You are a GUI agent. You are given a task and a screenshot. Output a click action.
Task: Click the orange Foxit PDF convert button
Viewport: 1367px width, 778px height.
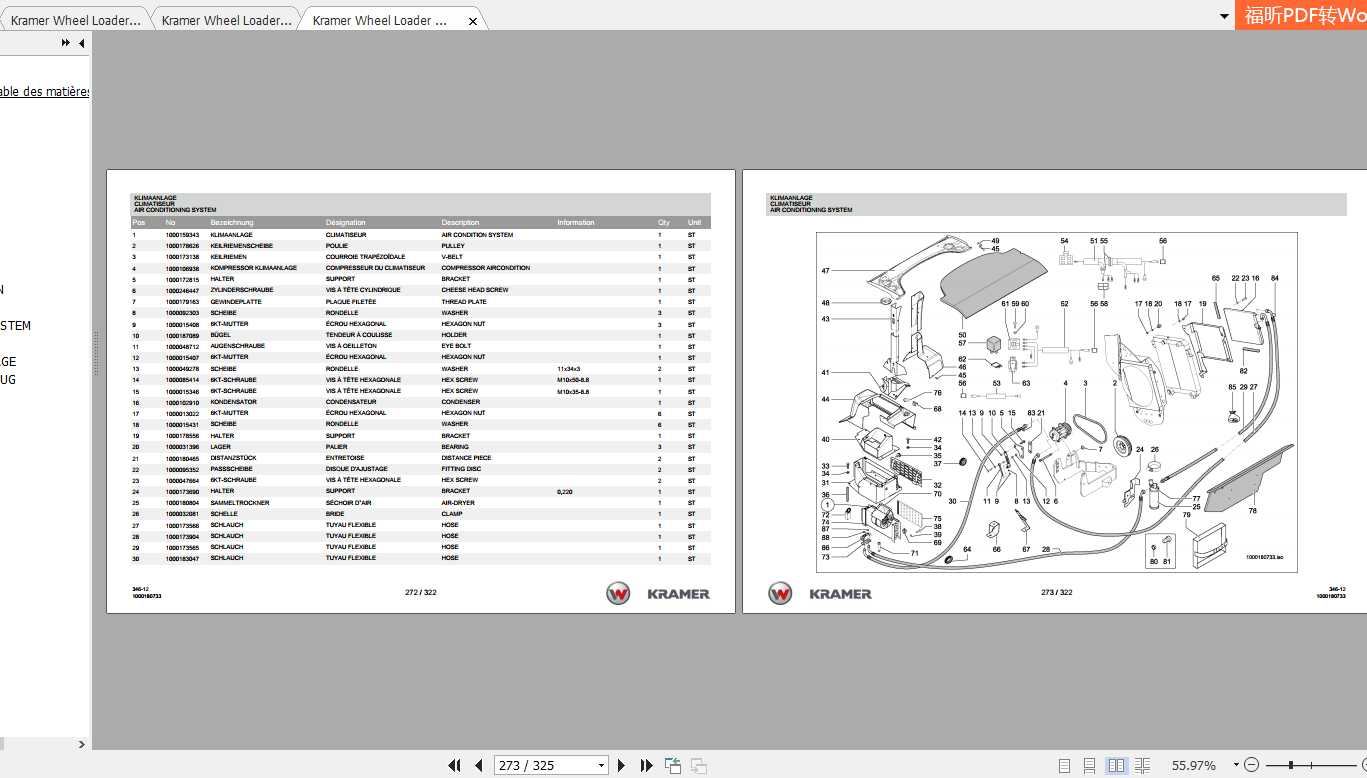1302,16
